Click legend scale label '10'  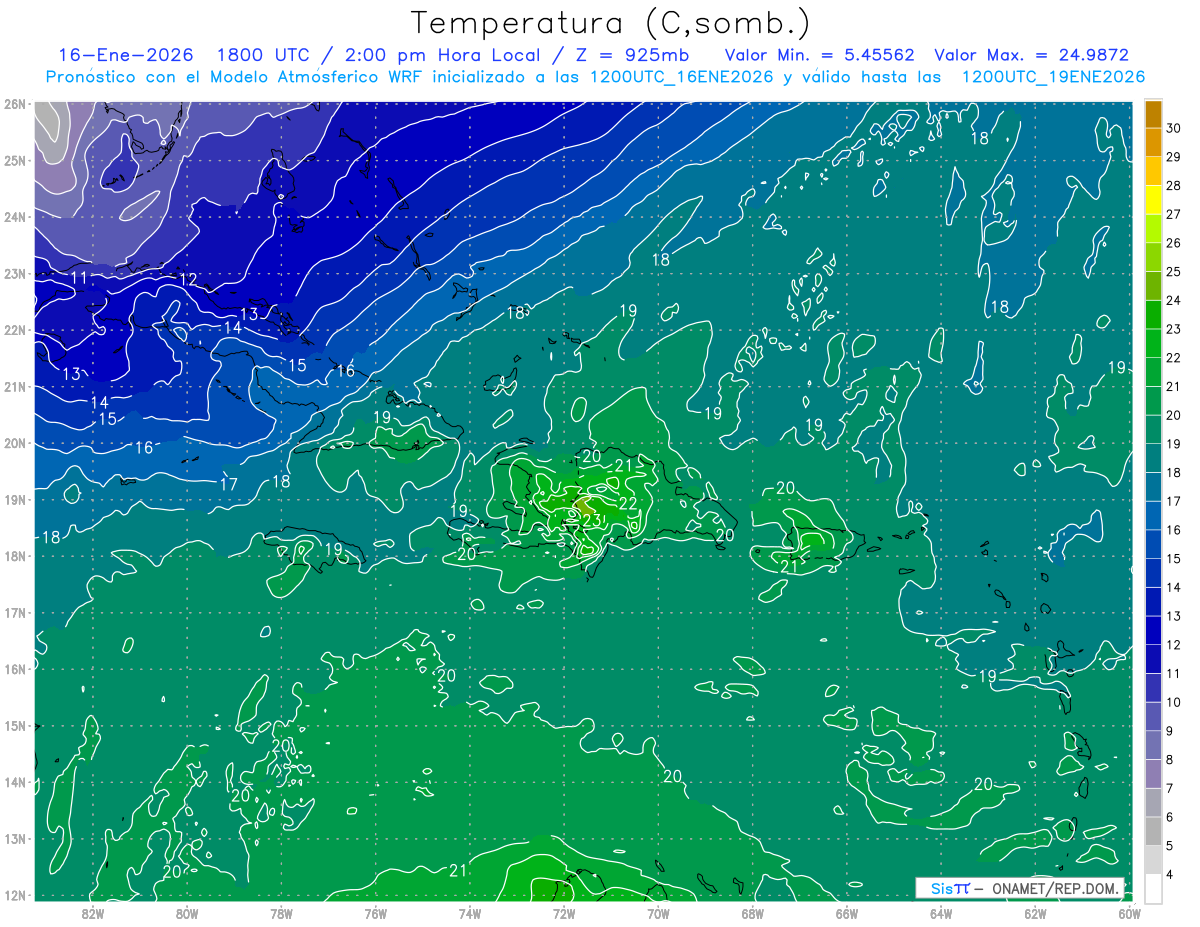click(1174, 702)
